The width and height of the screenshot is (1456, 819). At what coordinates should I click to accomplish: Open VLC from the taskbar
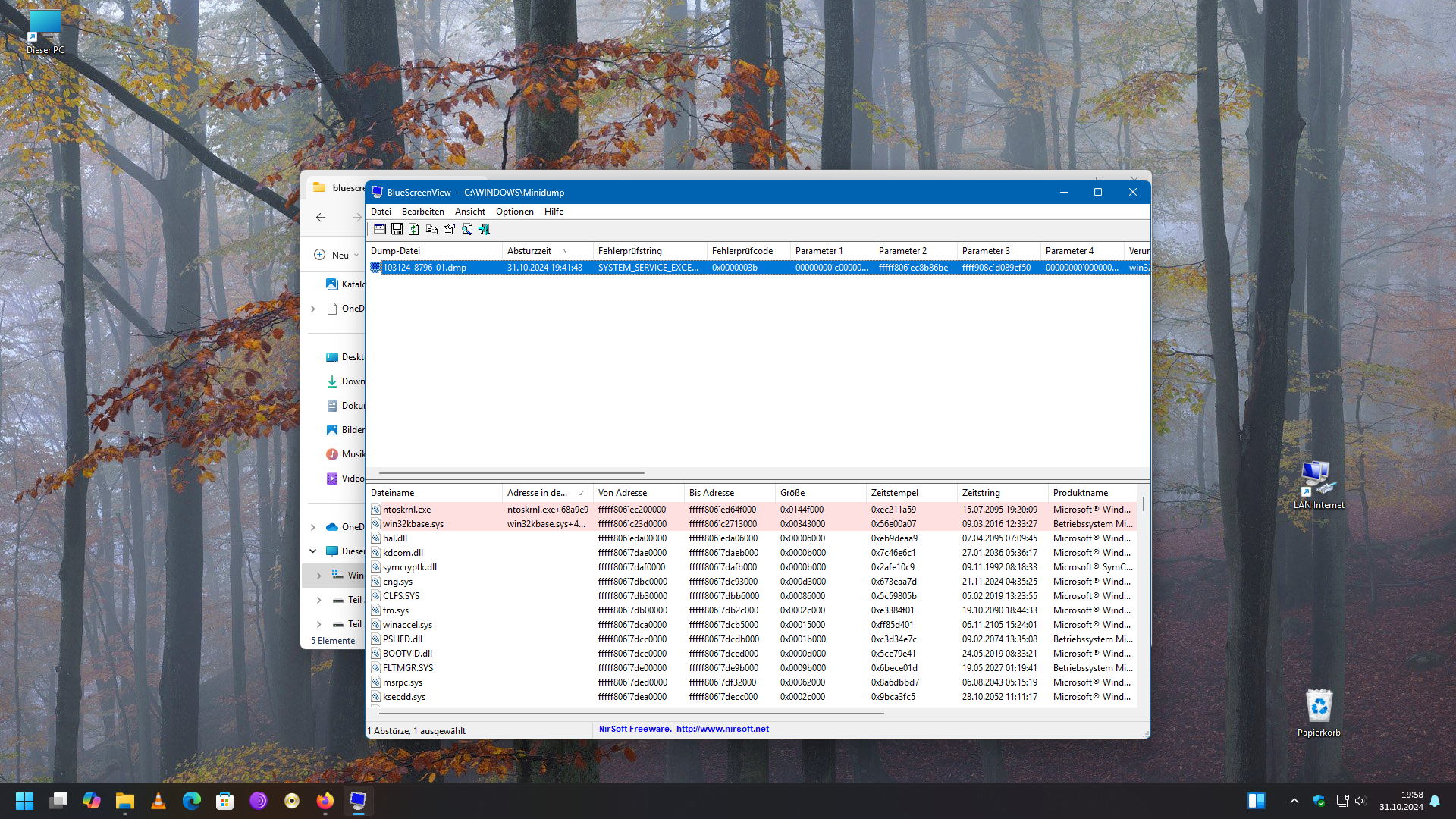tap(158, 801)
